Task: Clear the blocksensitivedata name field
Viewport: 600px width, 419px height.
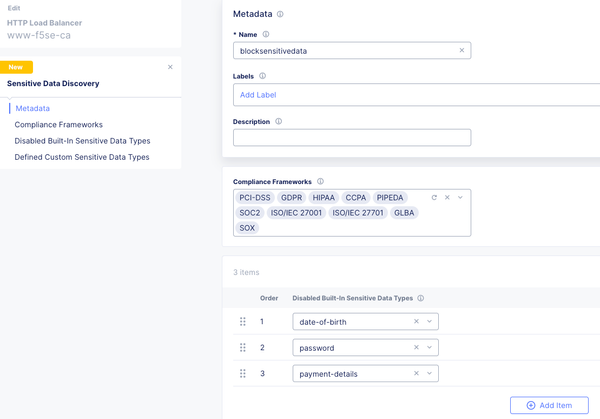Action: [461, 50]
